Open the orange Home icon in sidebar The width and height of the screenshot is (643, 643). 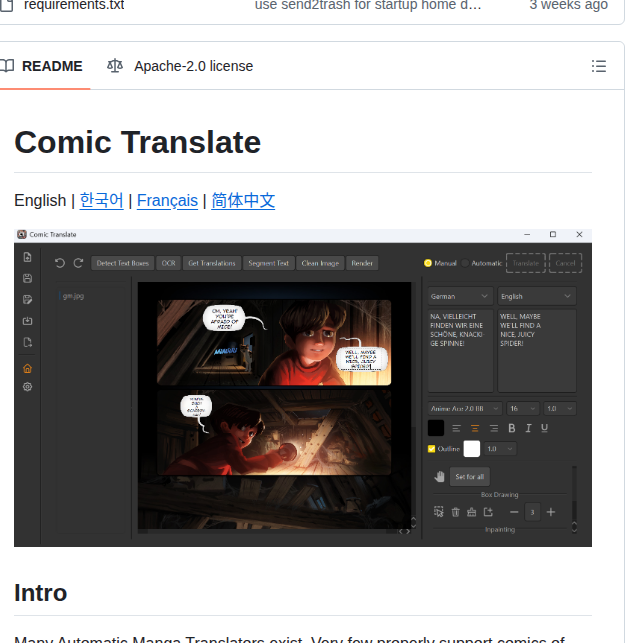[x=27, y=368]
